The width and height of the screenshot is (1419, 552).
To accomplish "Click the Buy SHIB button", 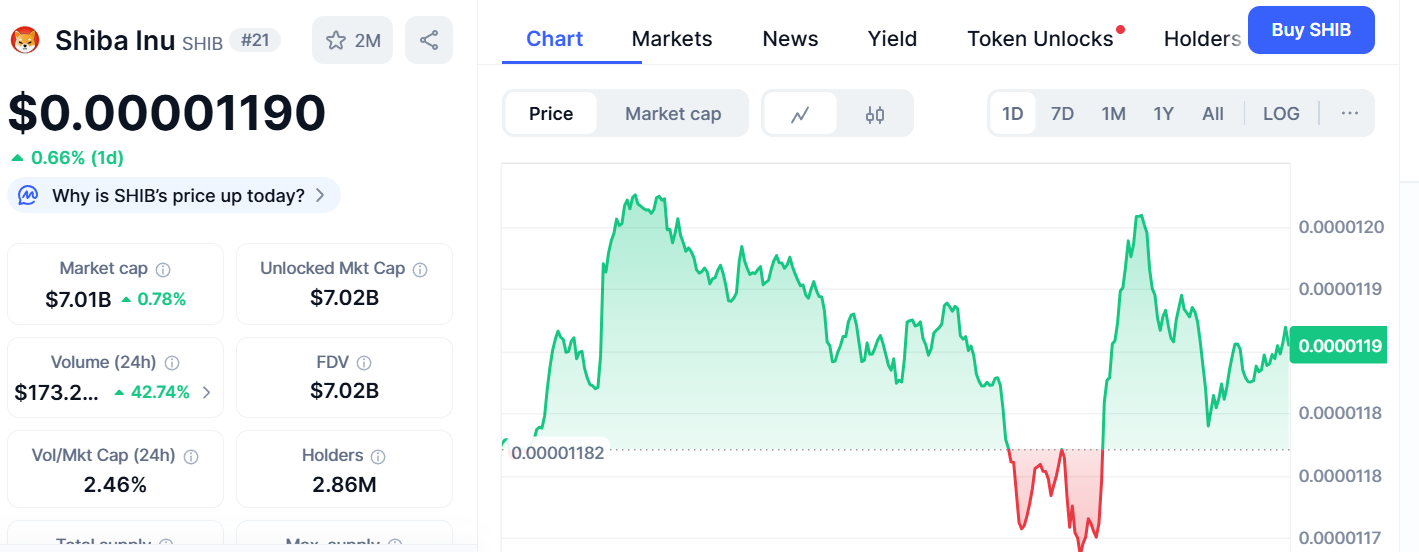I will (1311, 30).
